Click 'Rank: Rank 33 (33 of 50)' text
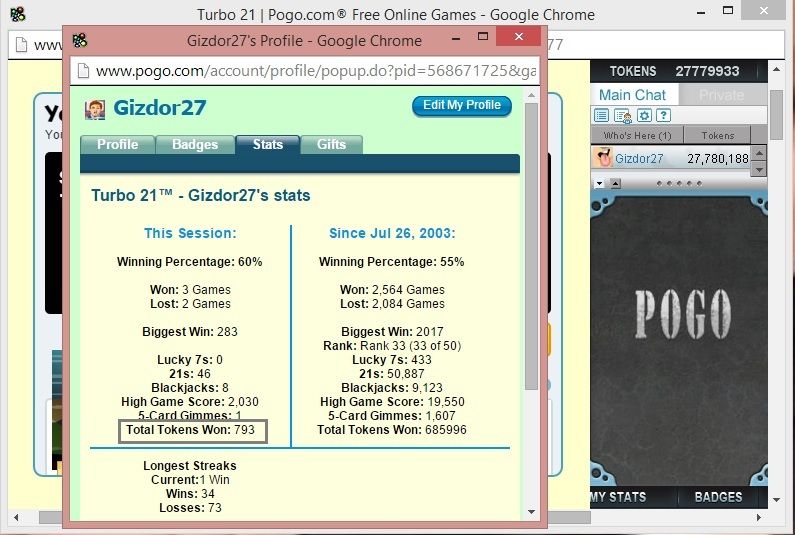 coord(392,346)
